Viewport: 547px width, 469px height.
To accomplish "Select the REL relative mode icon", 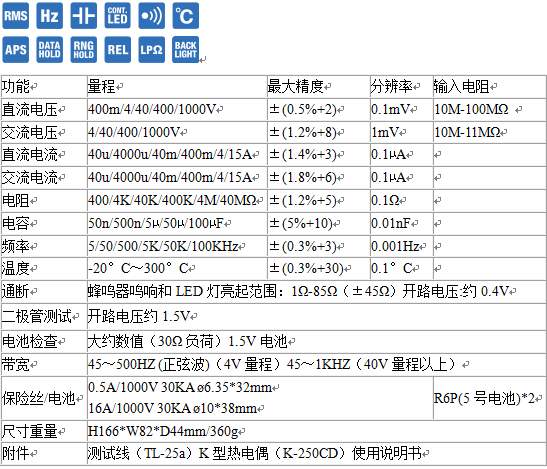I will [x=118, y=50].
